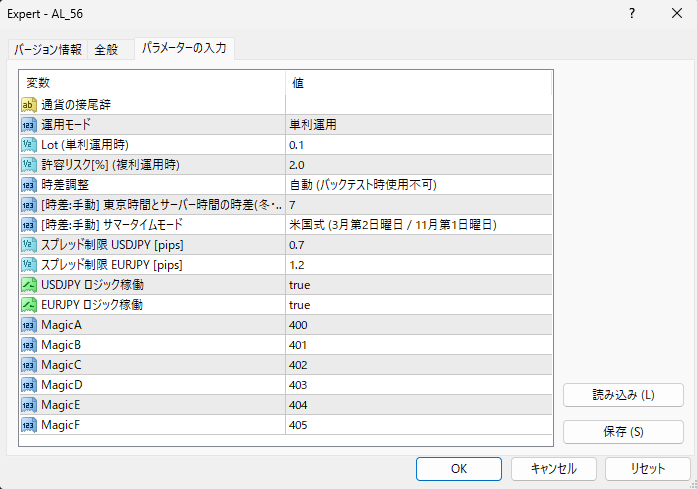Click the icon next to EURJPY ロジック稼働
Screen dimensions: 697x489
(x=29, y=304)
